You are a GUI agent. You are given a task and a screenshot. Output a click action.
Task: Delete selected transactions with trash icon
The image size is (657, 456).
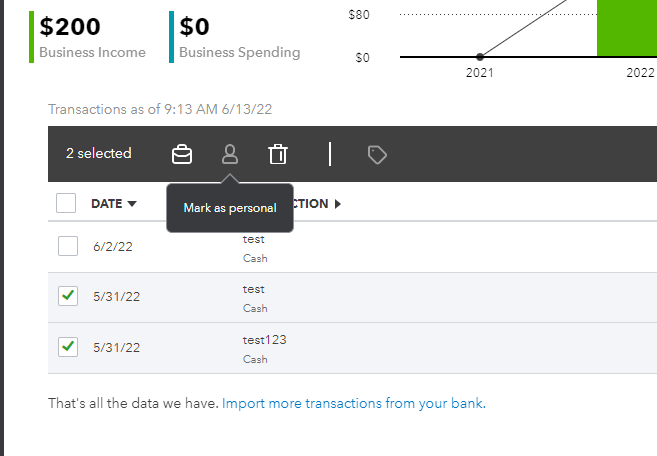tap(278, 154)
